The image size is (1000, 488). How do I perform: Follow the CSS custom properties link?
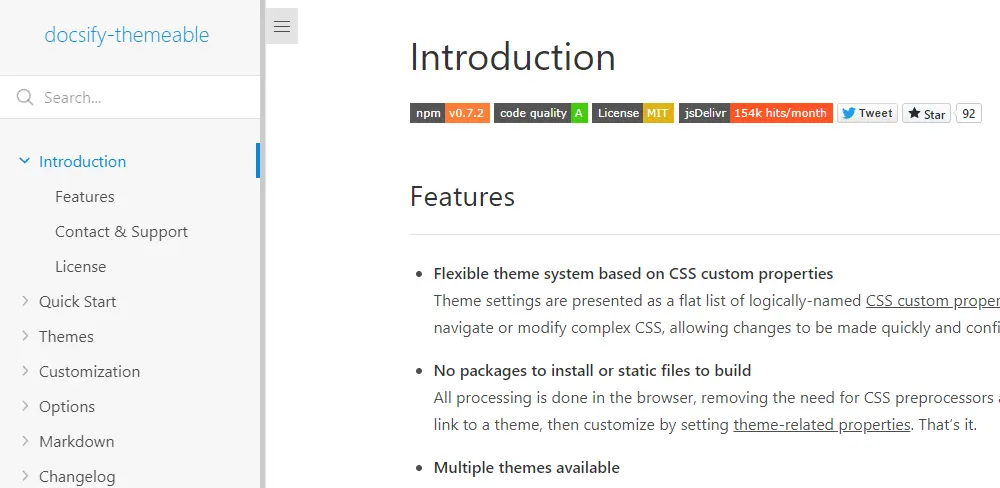tap(932, 300)
